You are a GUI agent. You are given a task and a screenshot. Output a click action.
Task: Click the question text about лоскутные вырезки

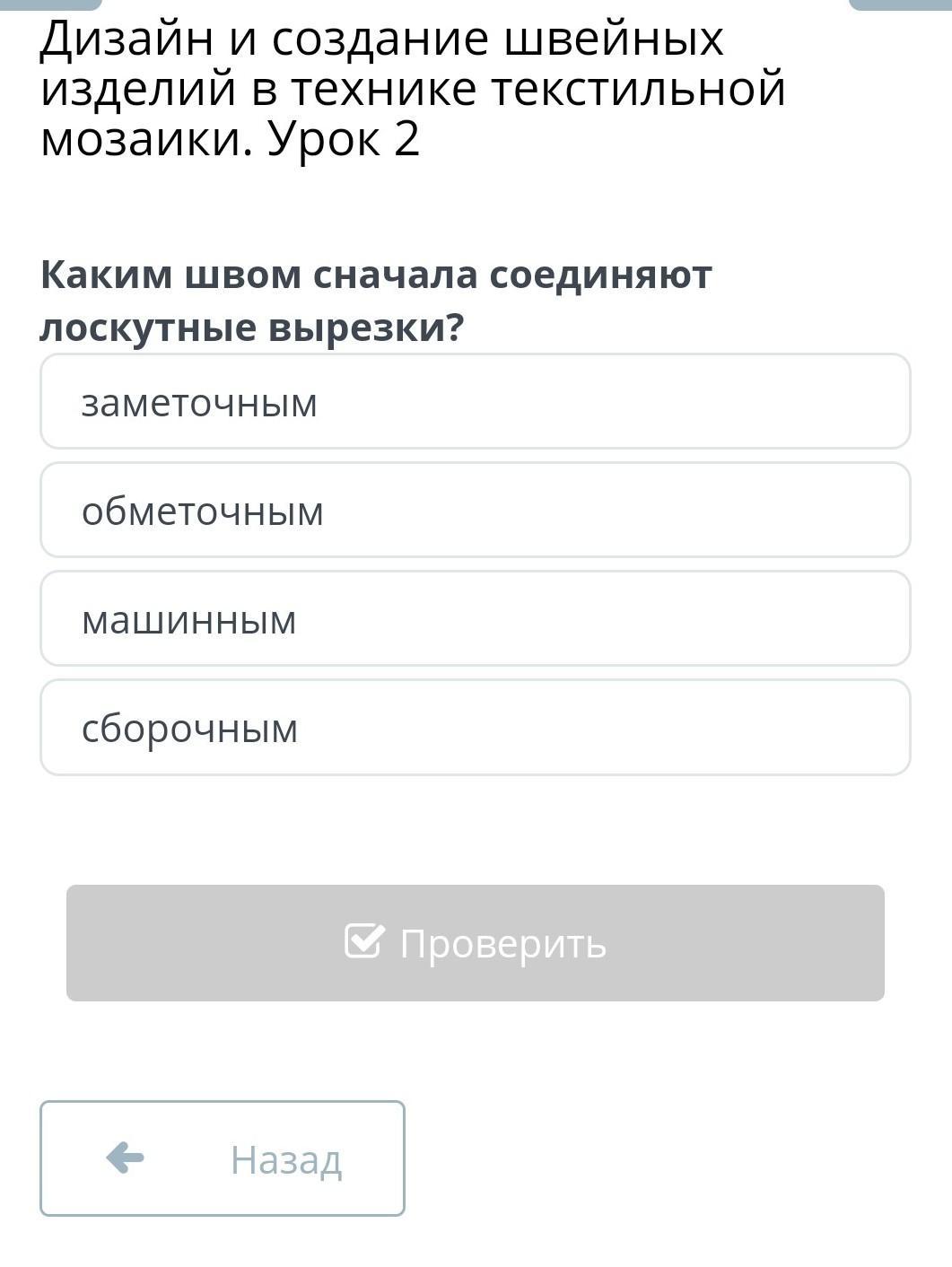click(376, 301)
